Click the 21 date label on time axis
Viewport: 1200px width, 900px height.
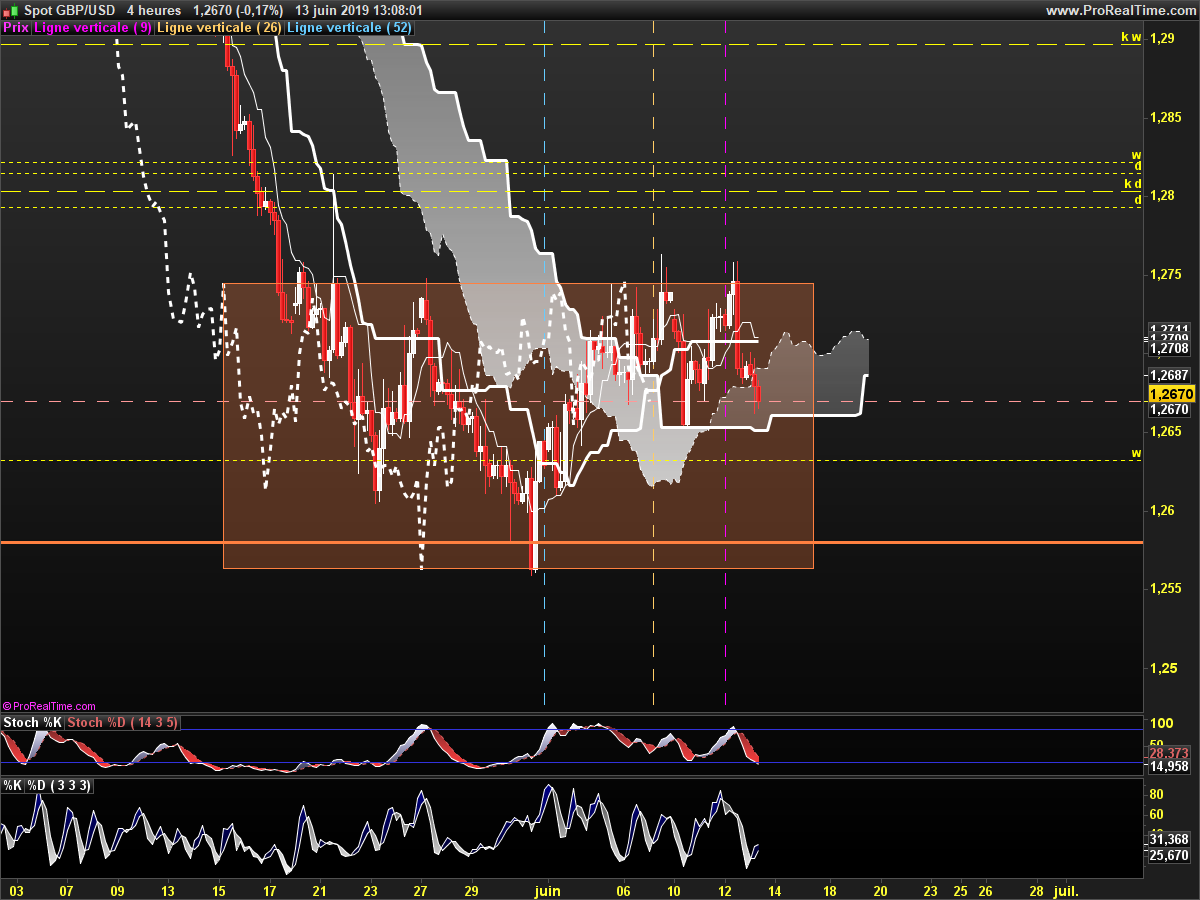point(319,889)
